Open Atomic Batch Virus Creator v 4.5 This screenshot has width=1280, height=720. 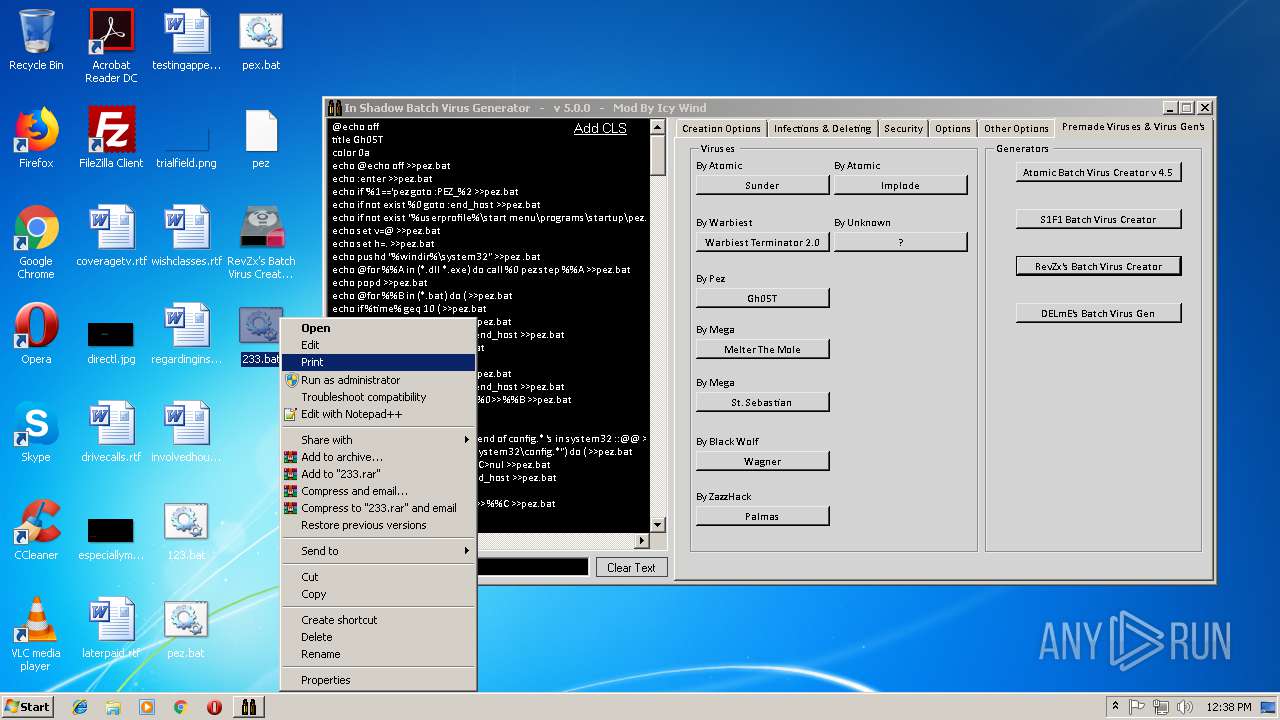(1098, 172)
